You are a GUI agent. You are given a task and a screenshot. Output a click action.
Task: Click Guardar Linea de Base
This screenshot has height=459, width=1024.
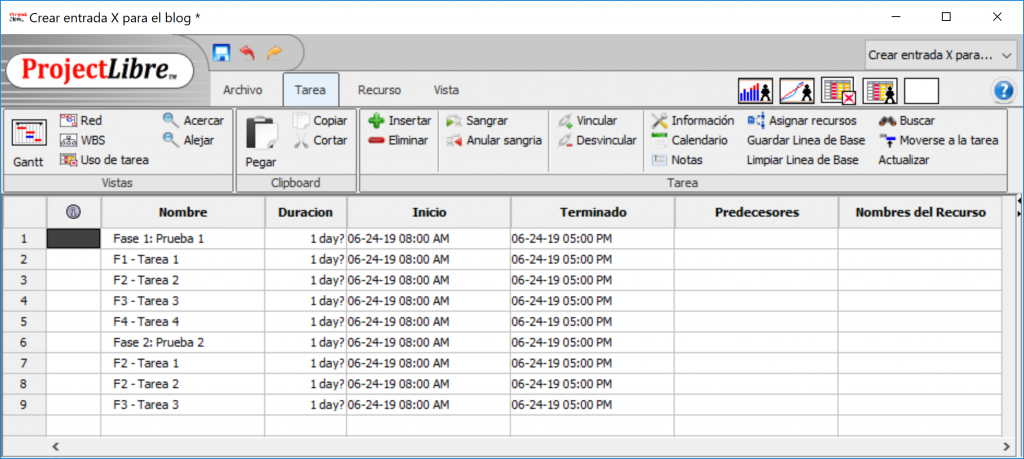tap(806, 140)
